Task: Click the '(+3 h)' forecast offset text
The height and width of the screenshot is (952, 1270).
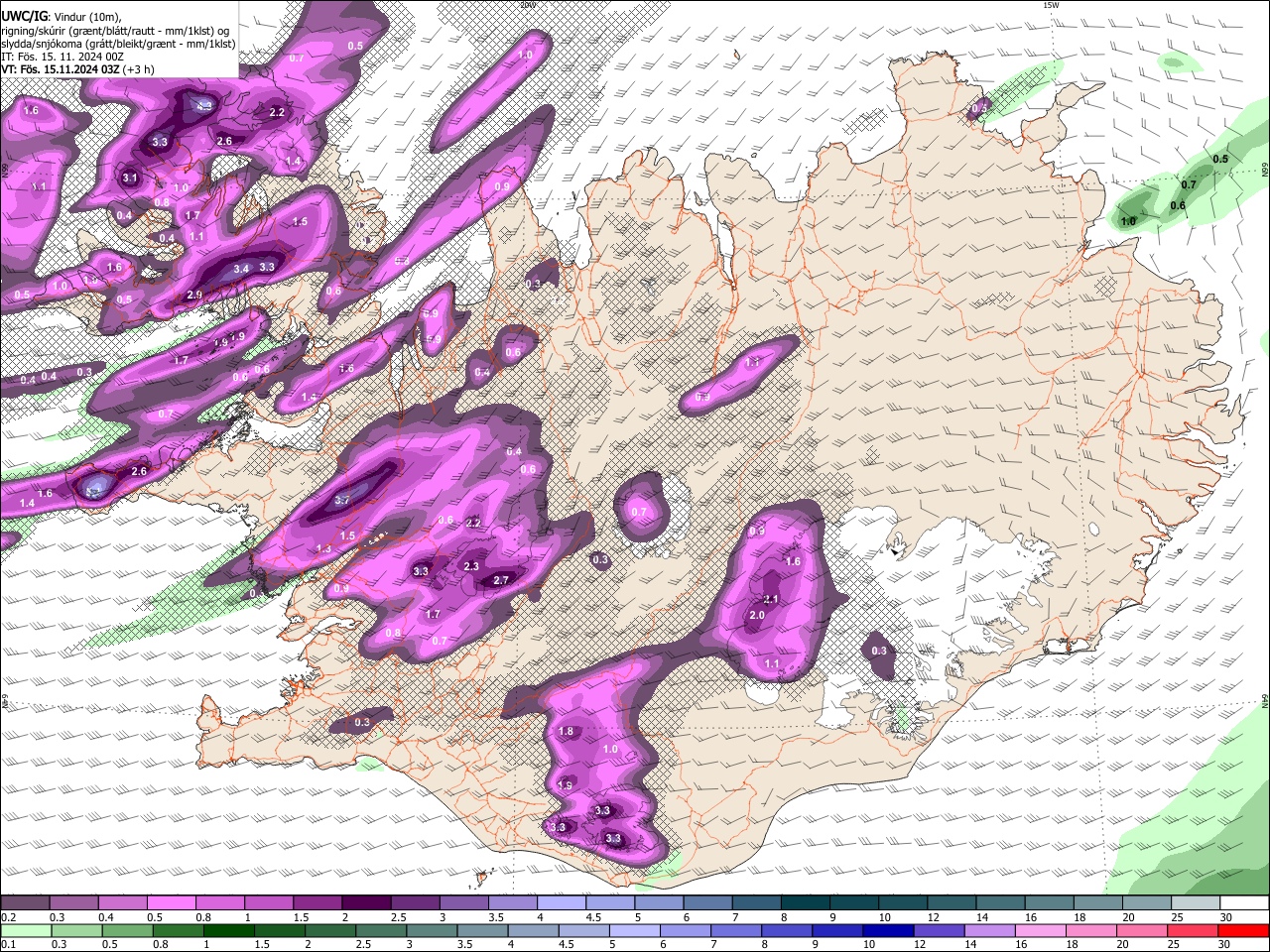Action: pyautogui.click(x=140, y=69)
